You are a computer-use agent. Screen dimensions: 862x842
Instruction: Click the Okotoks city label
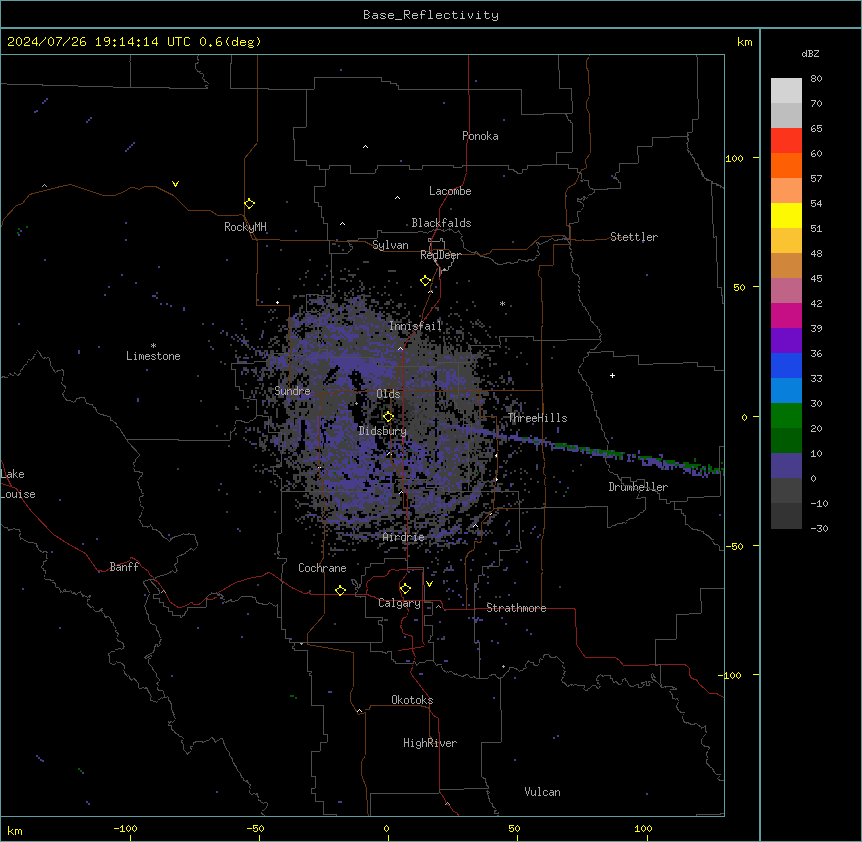[412, 700]
